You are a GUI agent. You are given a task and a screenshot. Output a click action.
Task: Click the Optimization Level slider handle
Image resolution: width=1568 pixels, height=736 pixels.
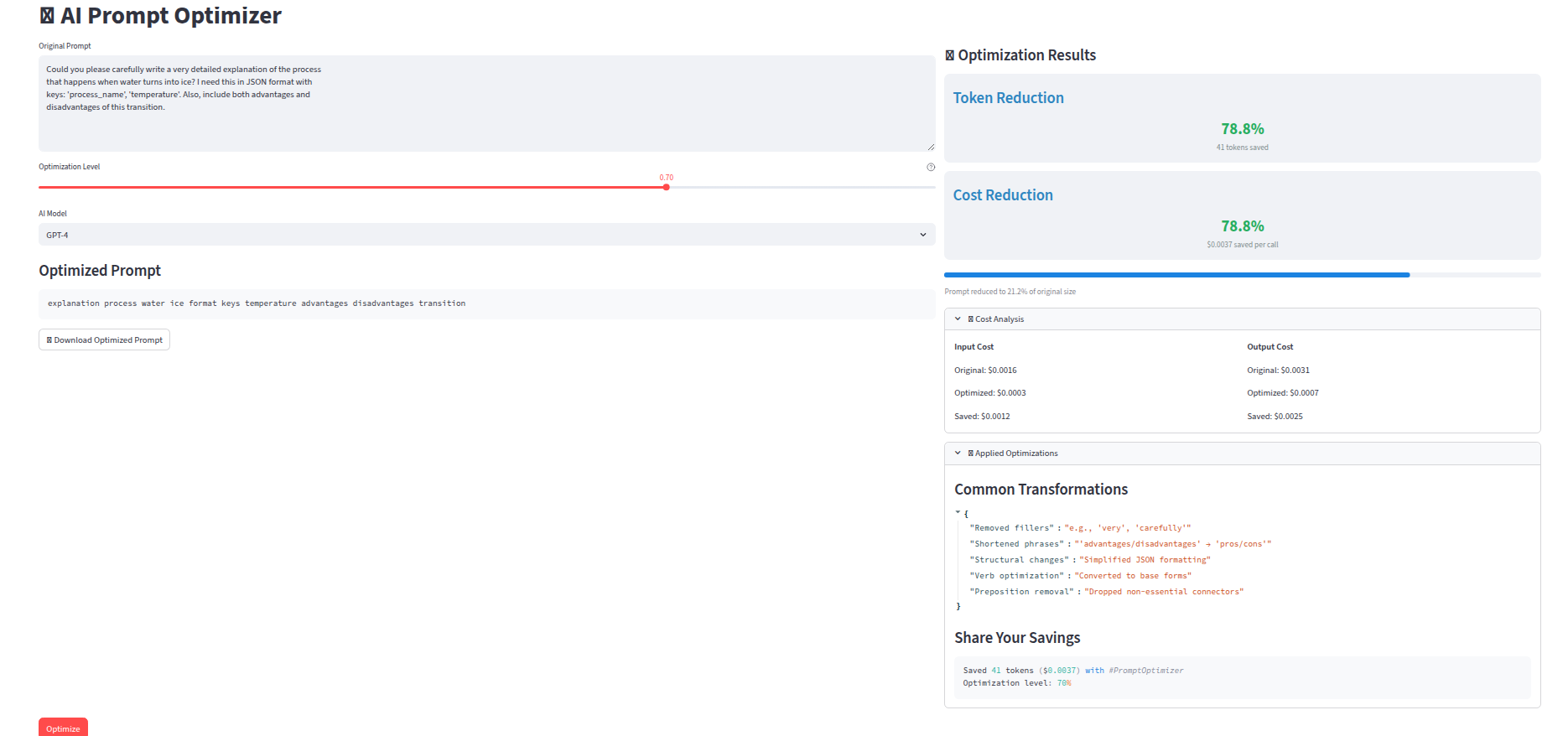point(666,187)
